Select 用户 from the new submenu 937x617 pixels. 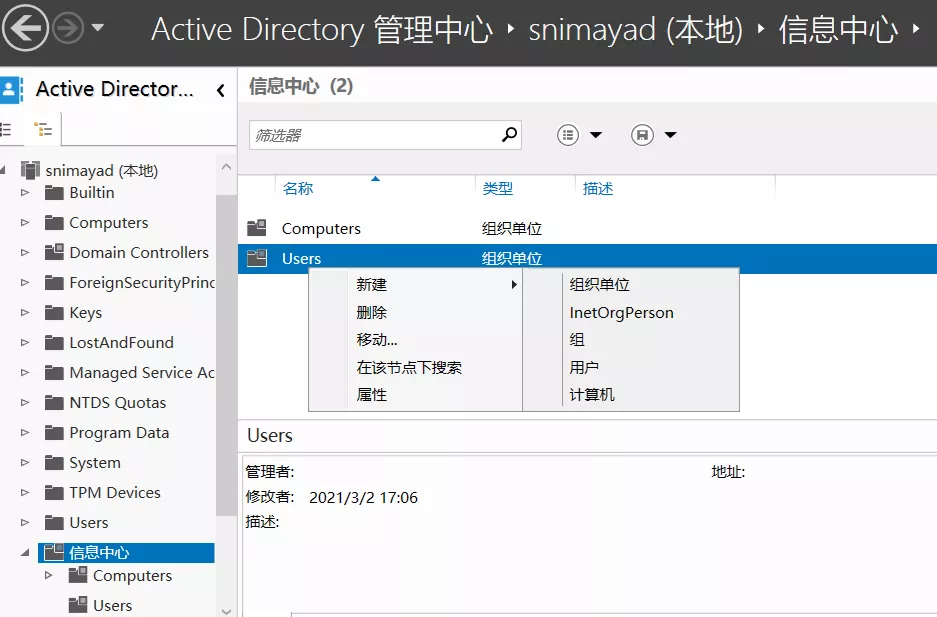click(584, 367)
